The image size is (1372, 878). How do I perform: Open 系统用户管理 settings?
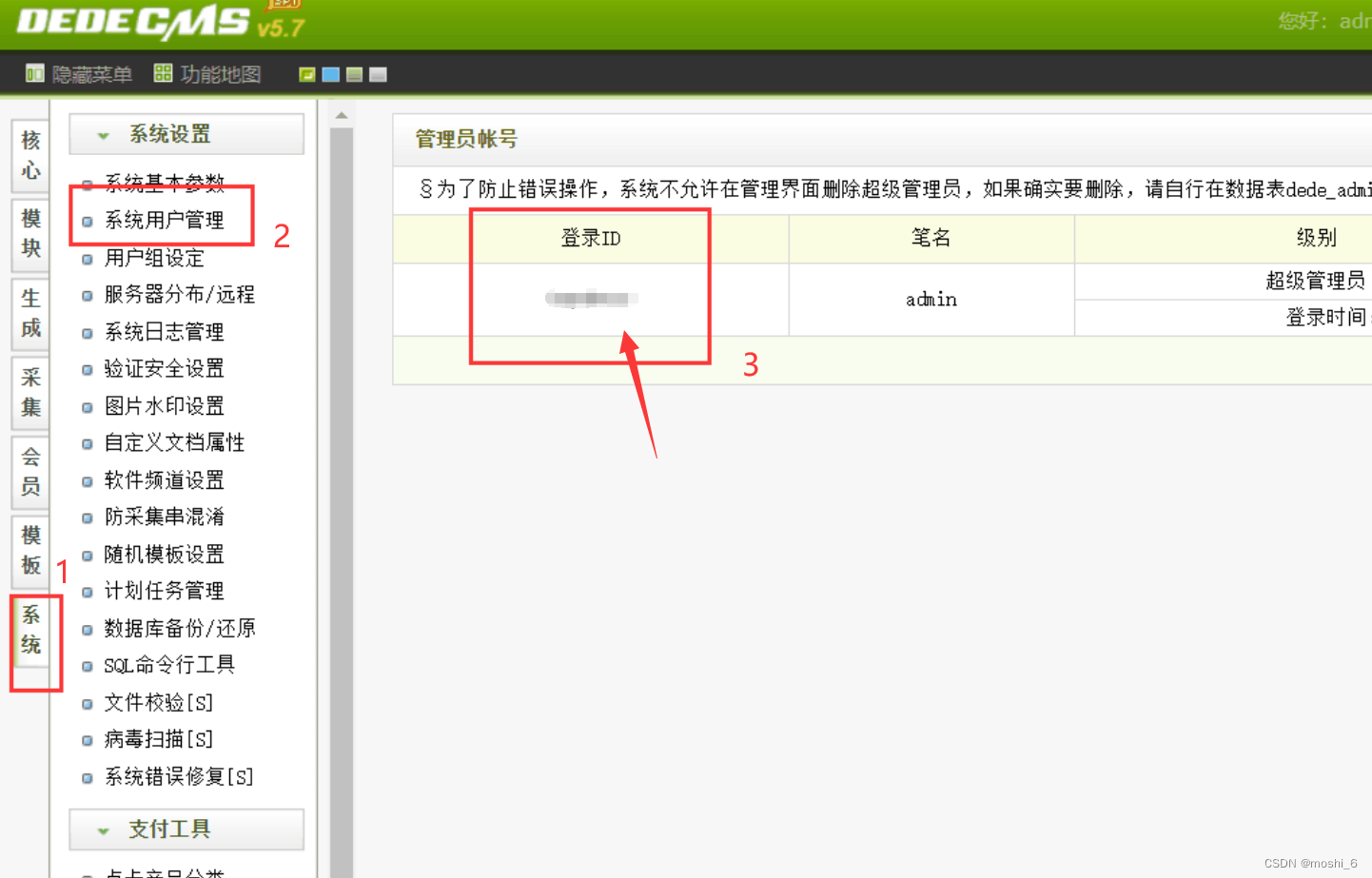coord(164,221)
